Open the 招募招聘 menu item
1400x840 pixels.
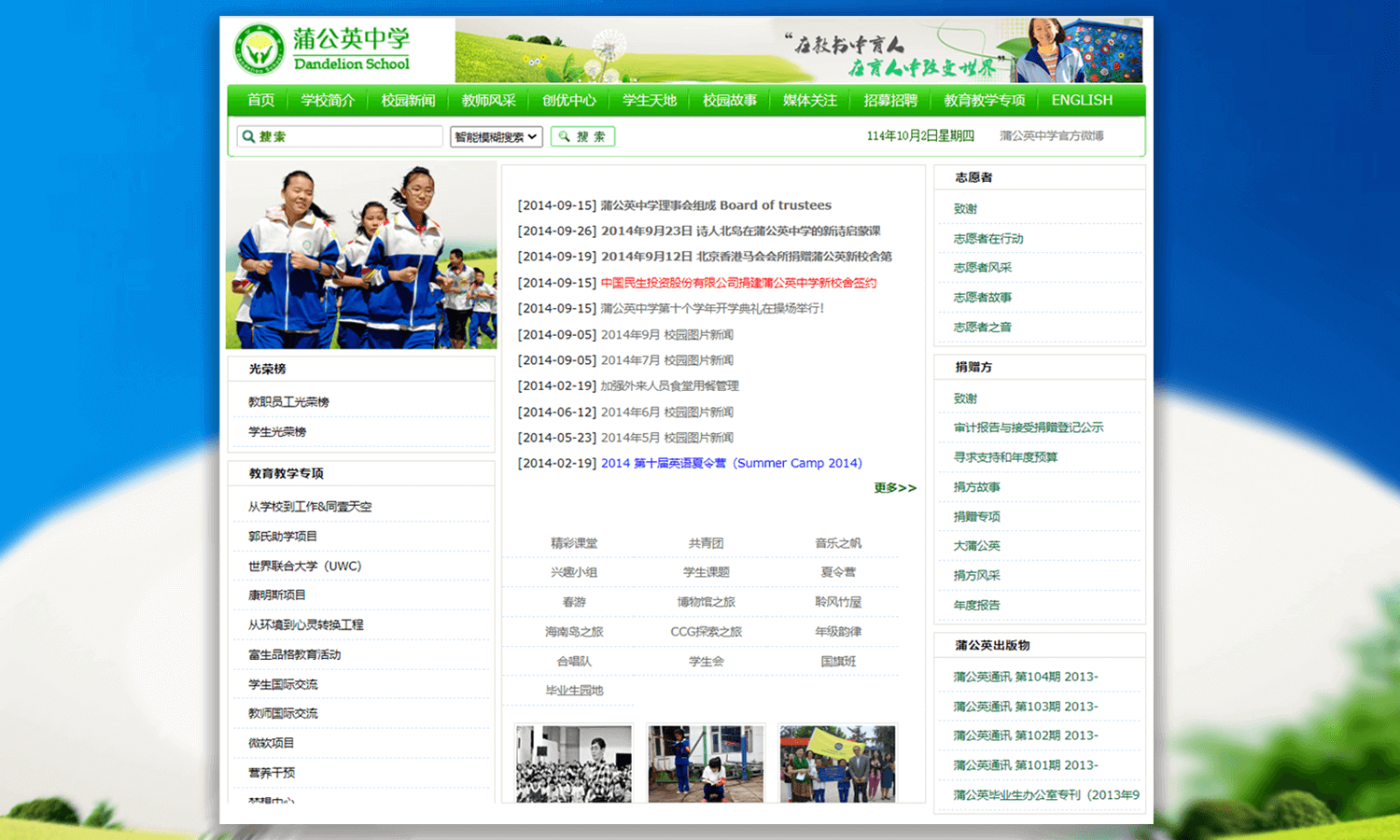tap(889, 100)
